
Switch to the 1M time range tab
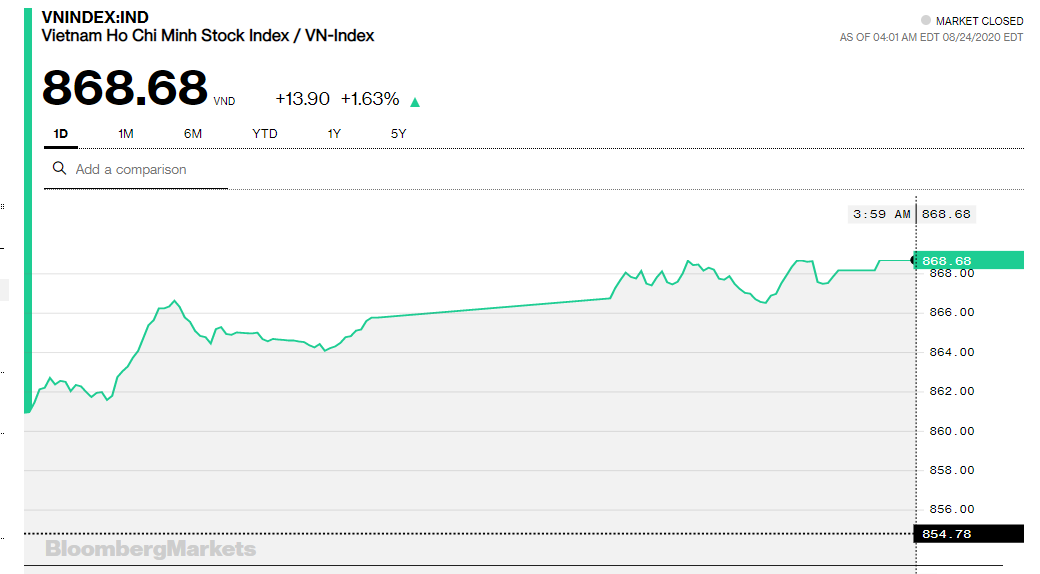[x=125, y=134]
